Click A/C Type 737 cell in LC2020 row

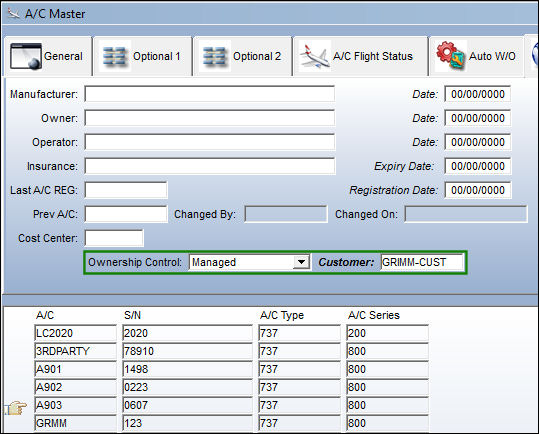[299, 333]
